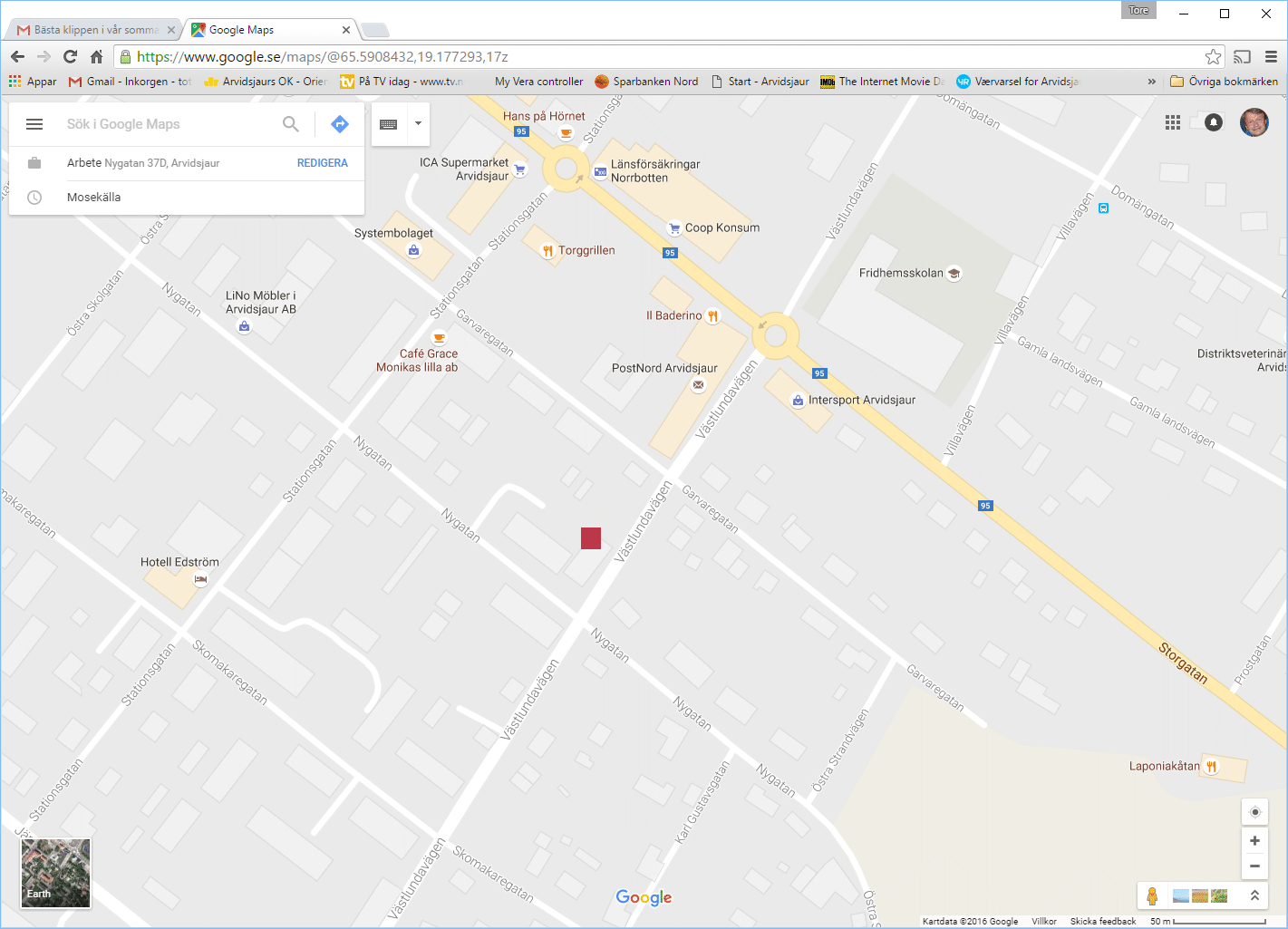This screenshot has width=1288, height=929.
Task: Open the På TV idag bookmark
Action: click(x=402, y=82)
